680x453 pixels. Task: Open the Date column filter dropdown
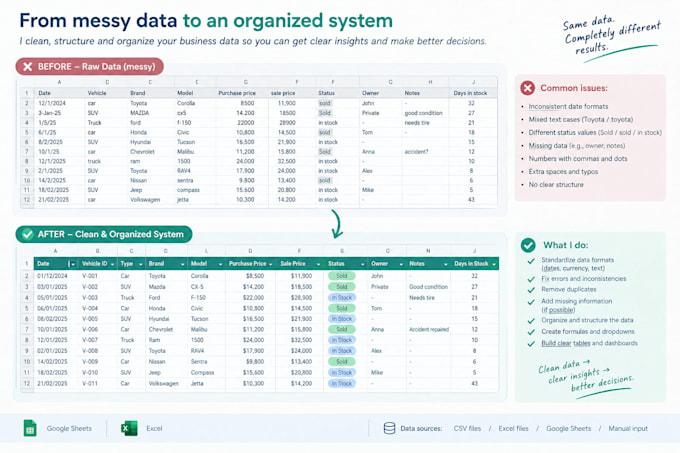(x=72, y=264)
